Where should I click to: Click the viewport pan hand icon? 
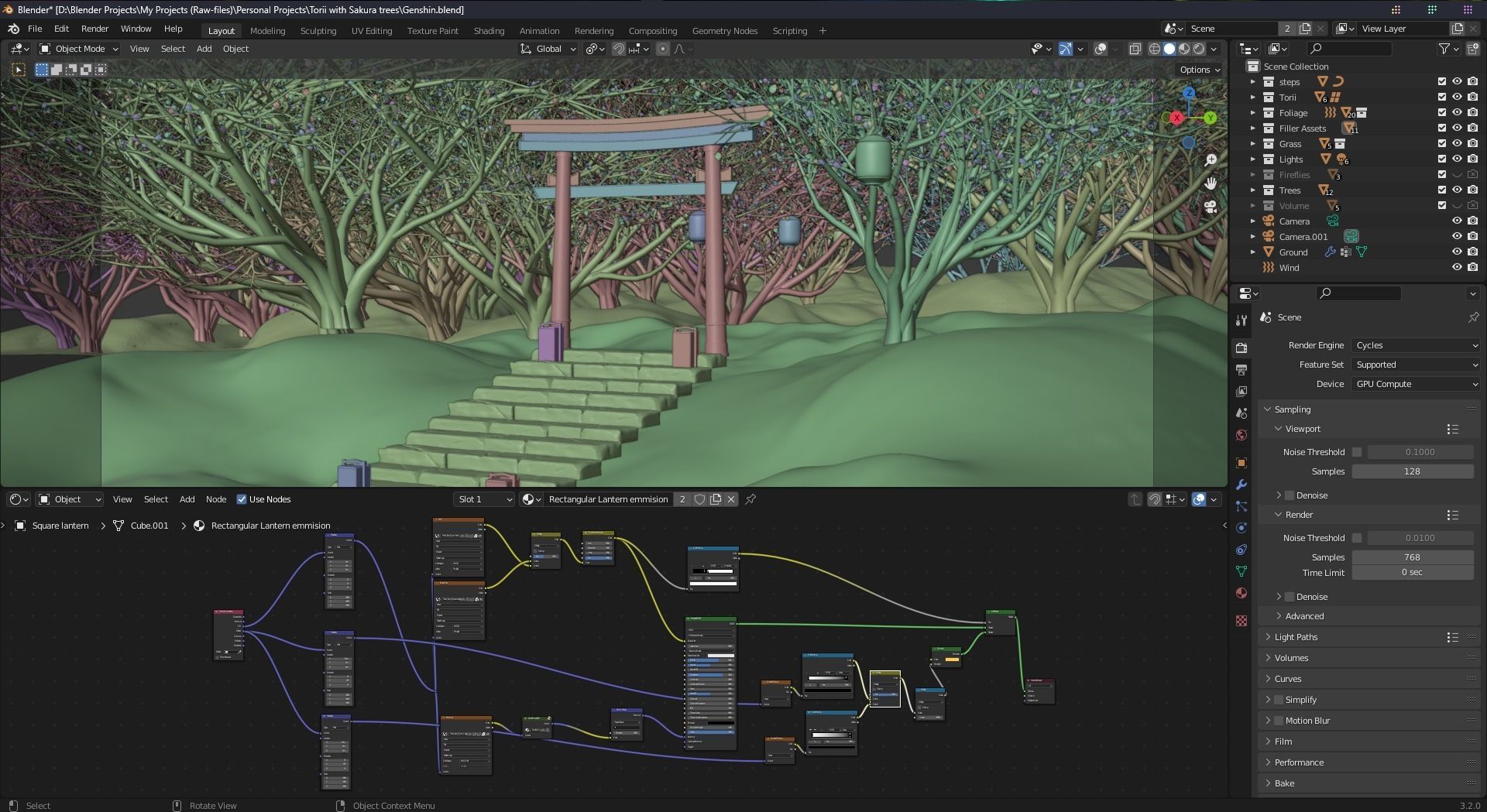coord(1211,183)
